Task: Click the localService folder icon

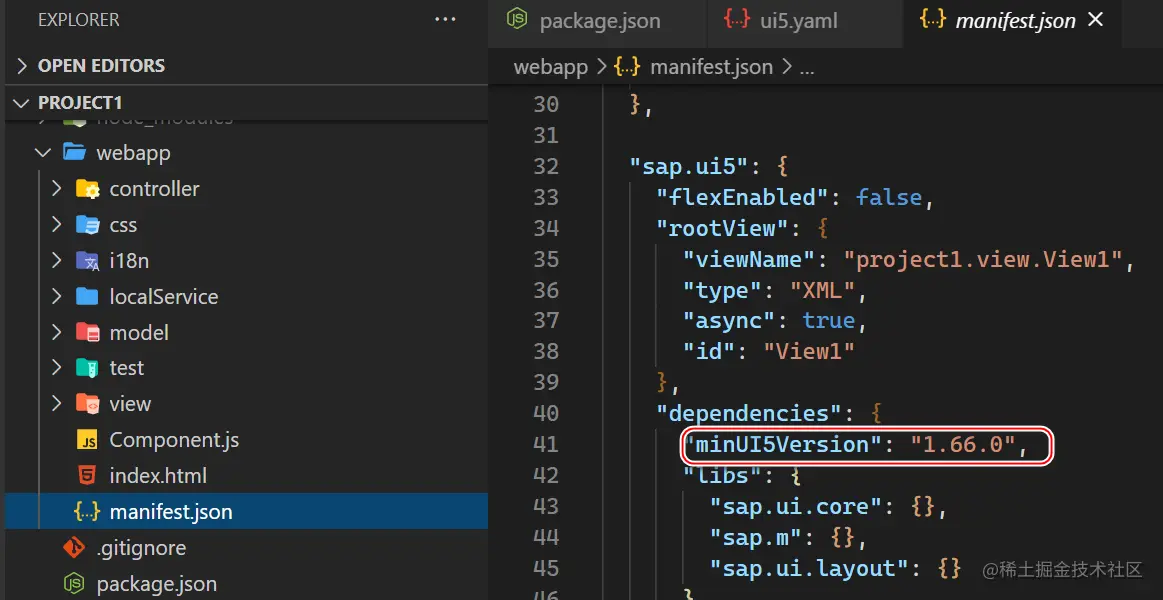Action: (88, 297)
